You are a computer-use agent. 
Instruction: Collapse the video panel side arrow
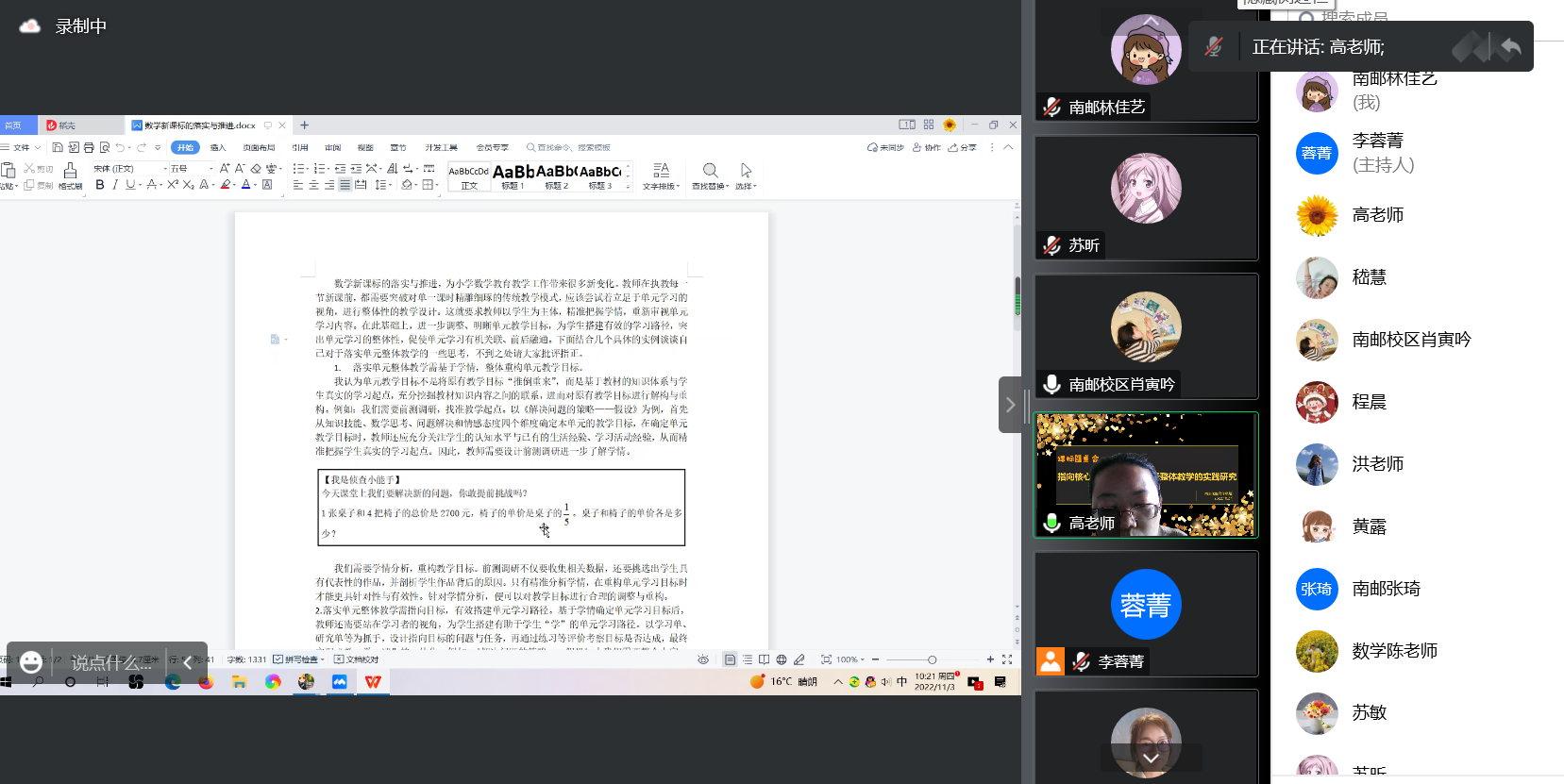click(1010, 405)
